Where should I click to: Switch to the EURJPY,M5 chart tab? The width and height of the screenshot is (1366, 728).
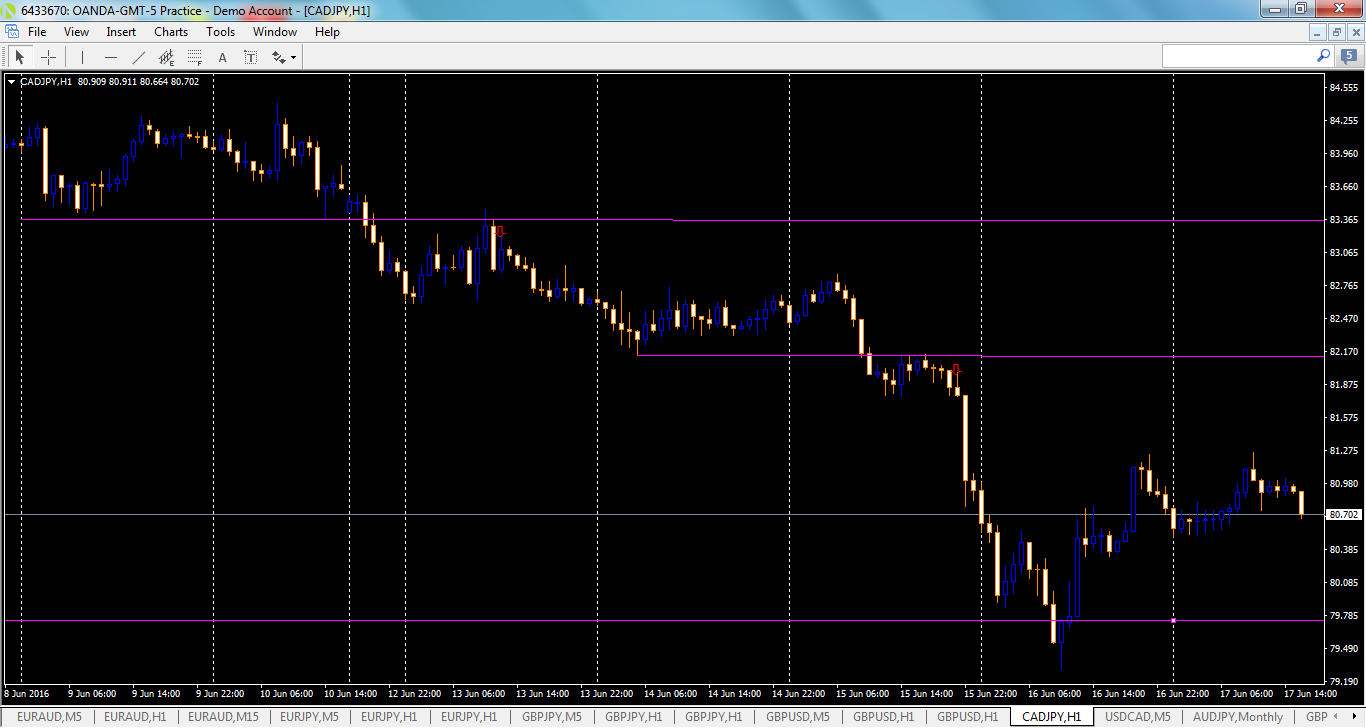[x=310, y=717]
